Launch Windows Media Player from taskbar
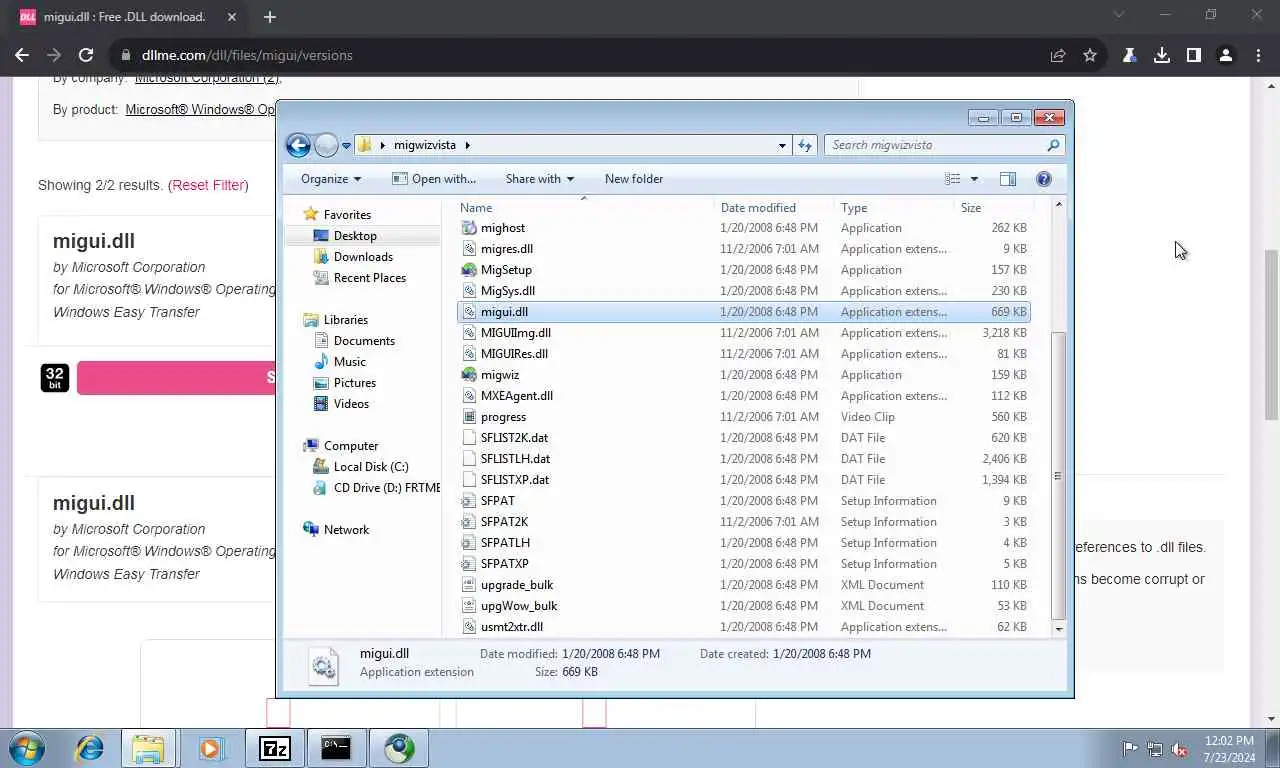Viewport: 1280px width, 768px height. pyautogui.click(x=211, y=747)
